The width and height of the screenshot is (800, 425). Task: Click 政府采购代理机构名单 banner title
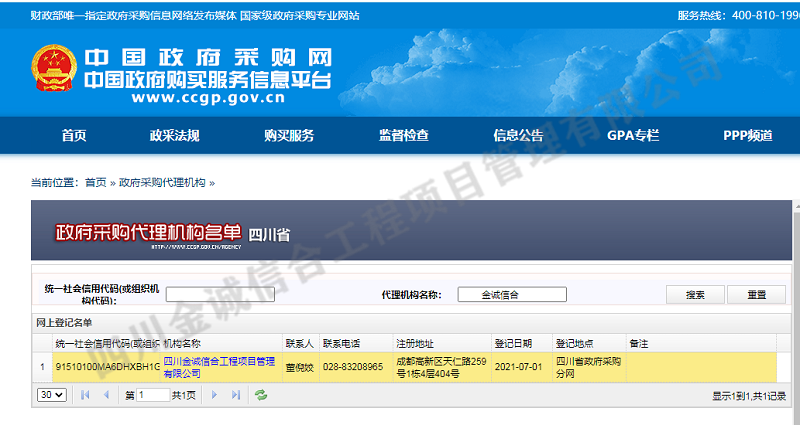point(147,233)
